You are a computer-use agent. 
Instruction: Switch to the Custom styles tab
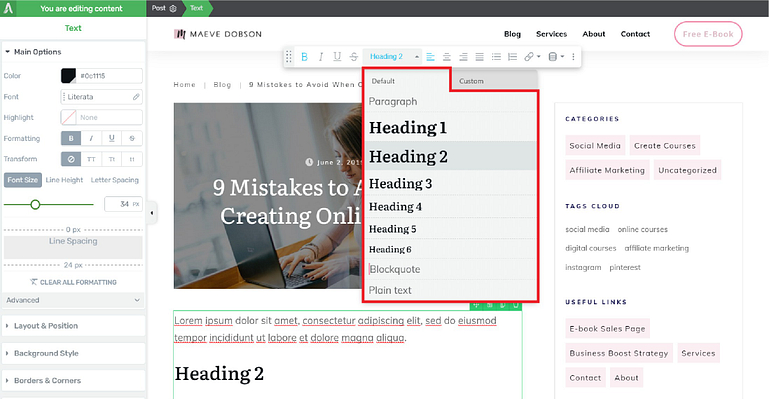[x=494, y=81]
